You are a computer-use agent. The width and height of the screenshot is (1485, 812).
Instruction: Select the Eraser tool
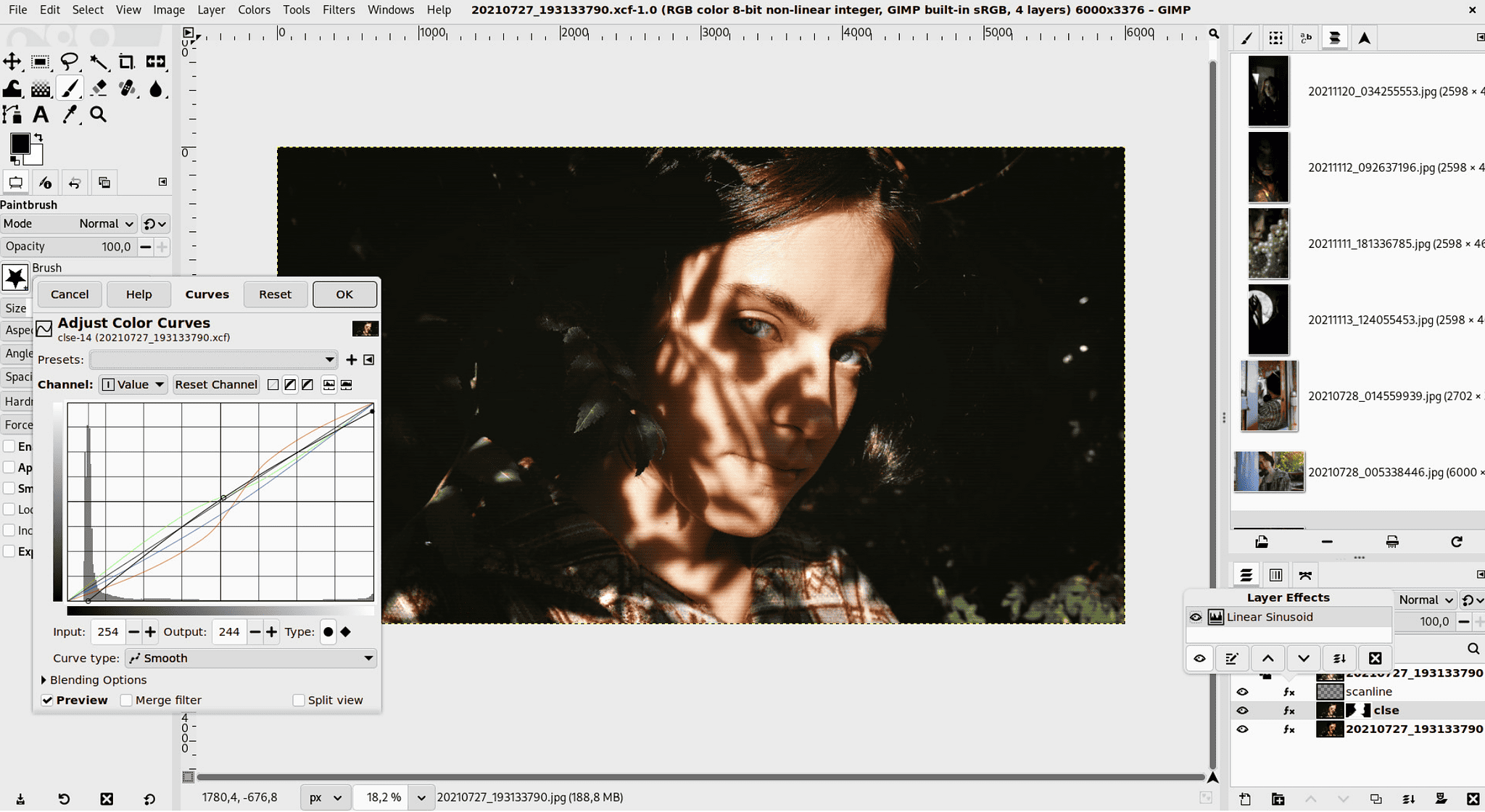99,88
